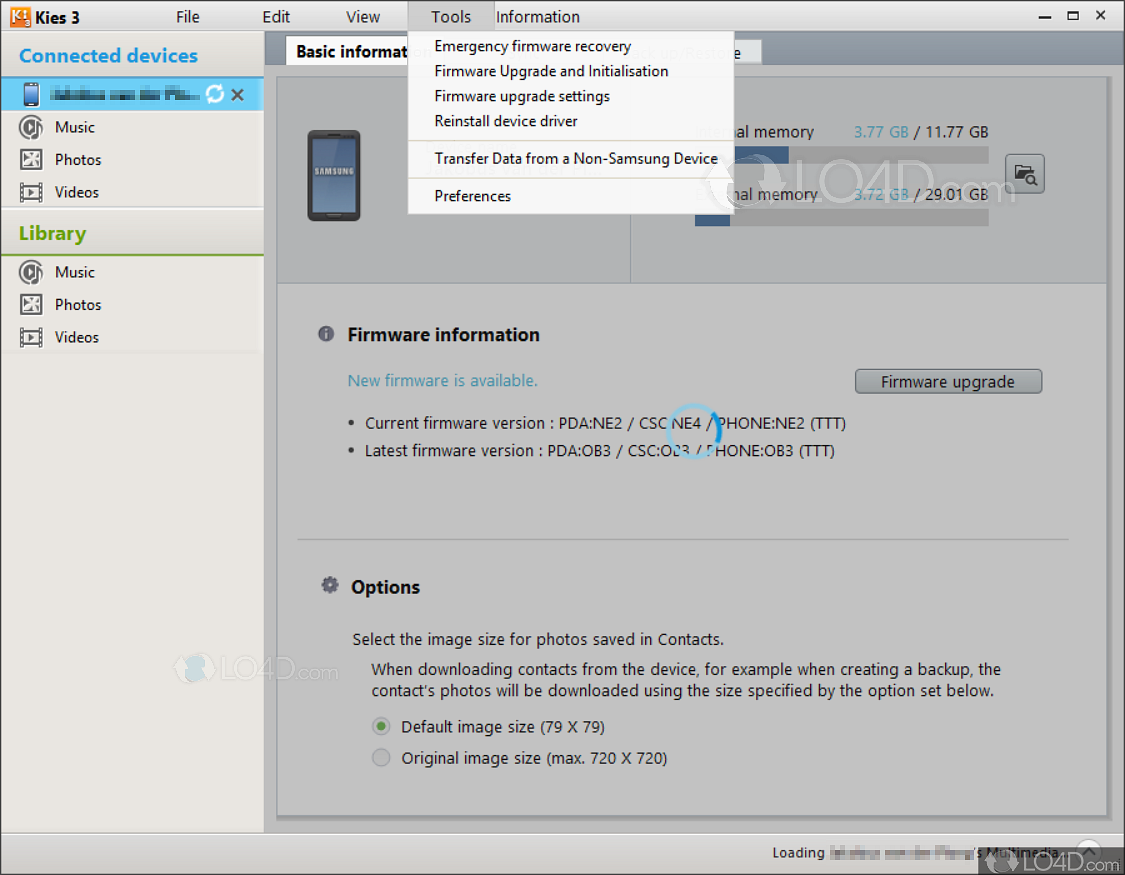Open Library Music icon

coord(31,273)
